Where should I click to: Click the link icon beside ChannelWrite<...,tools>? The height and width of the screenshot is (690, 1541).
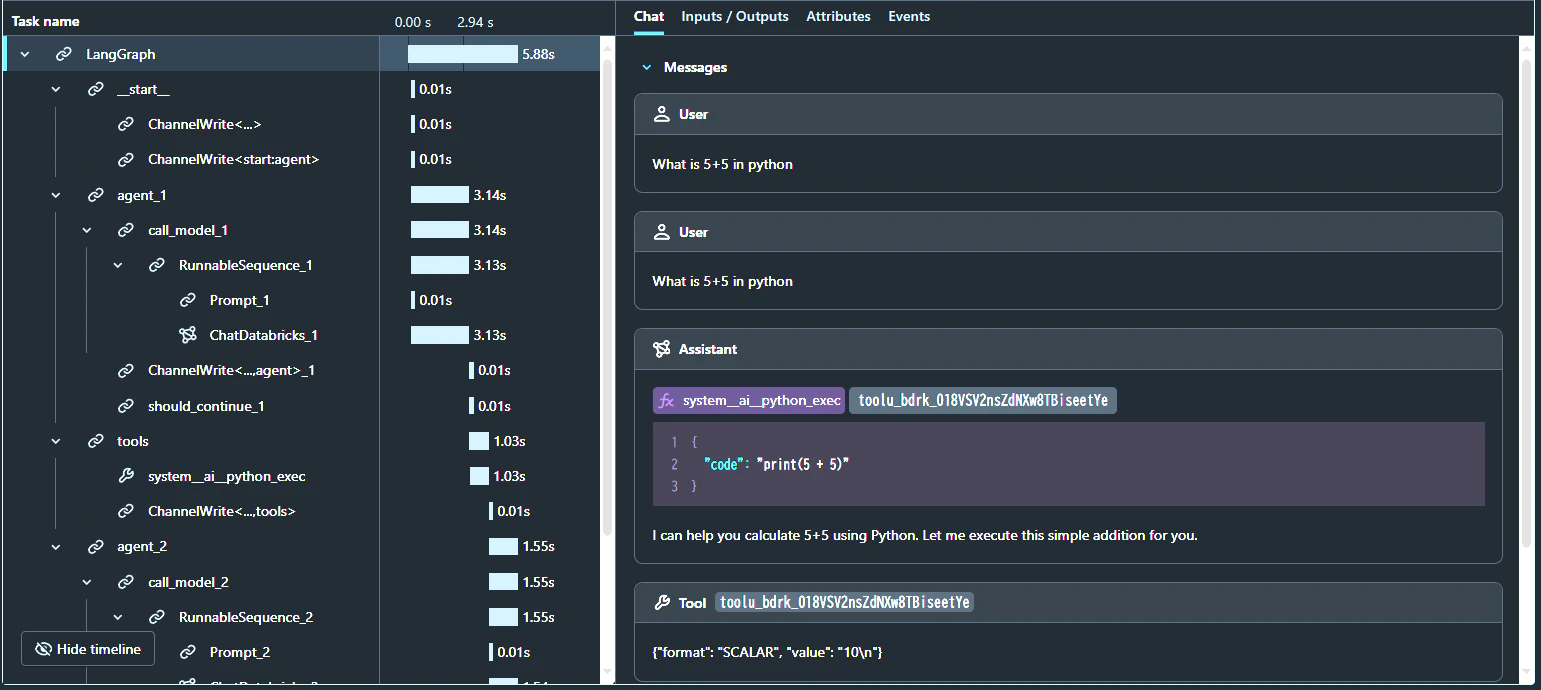(x=126, y=511)
